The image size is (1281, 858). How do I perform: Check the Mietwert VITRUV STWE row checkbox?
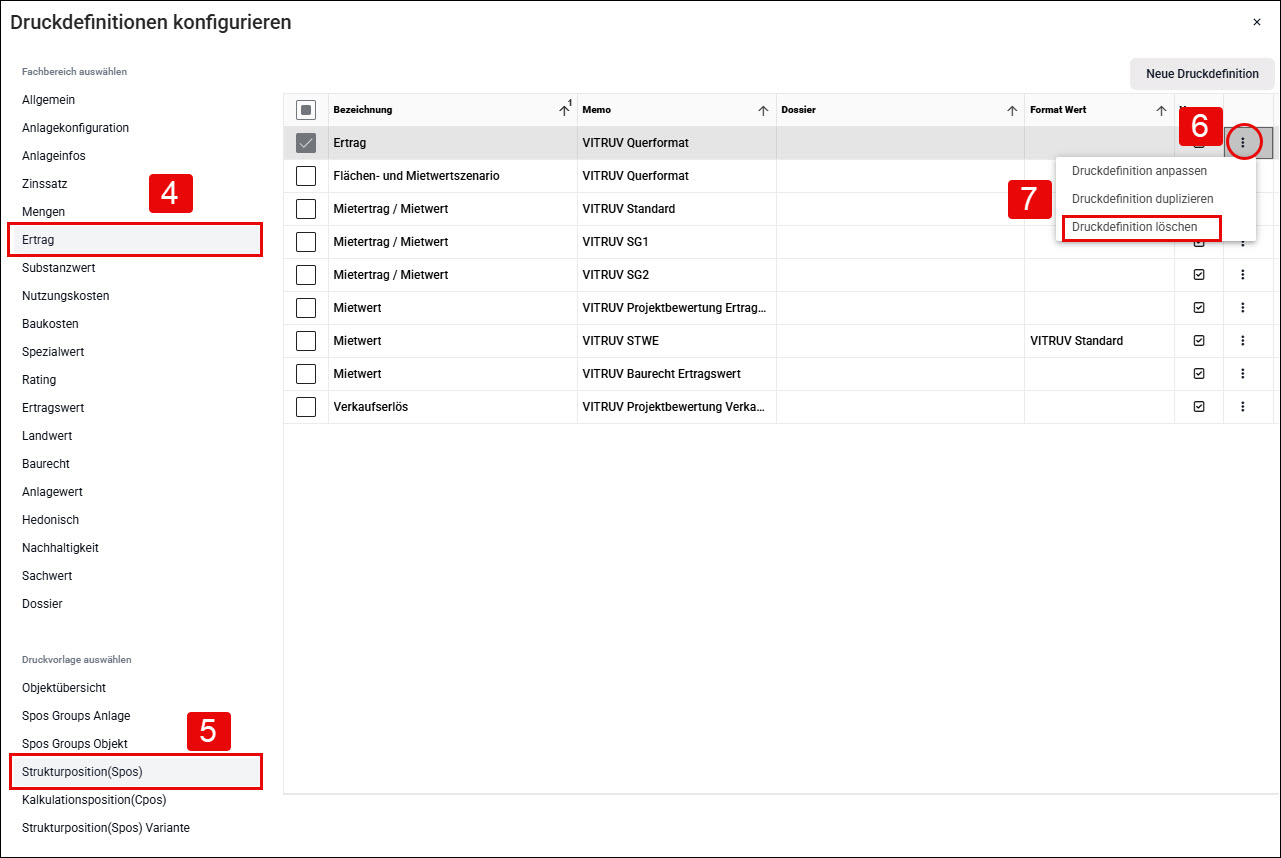pos(306,341)
